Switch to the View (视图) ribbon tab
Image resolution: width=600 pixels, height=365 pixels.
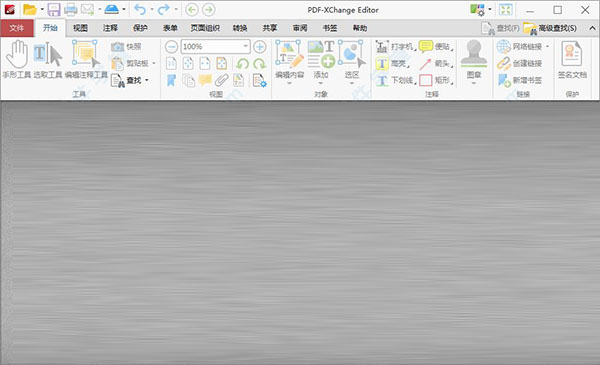coord(80,28)
